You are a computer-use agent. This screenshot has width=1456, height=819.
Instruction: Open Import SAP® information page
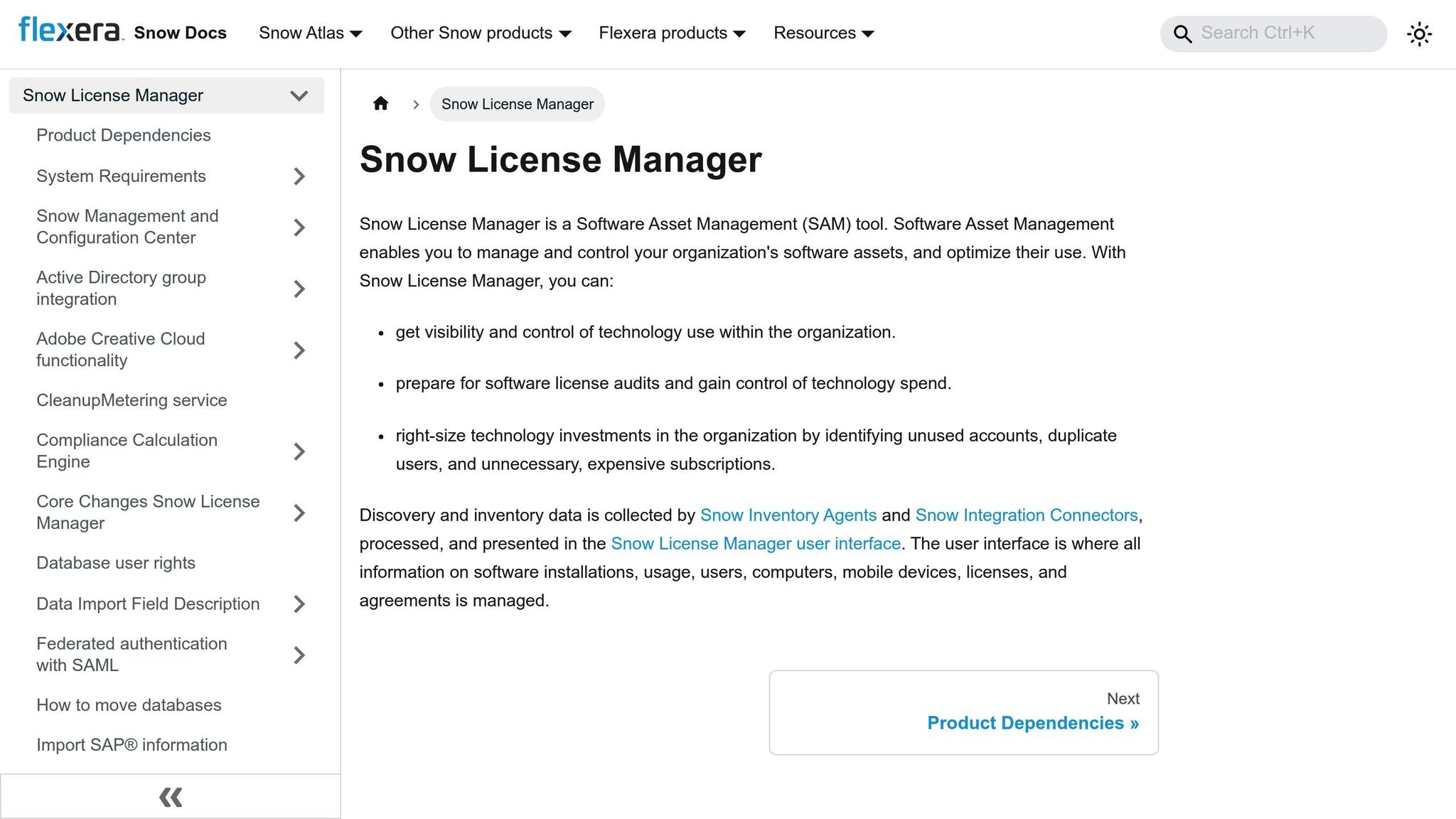(x=132, y=745)
